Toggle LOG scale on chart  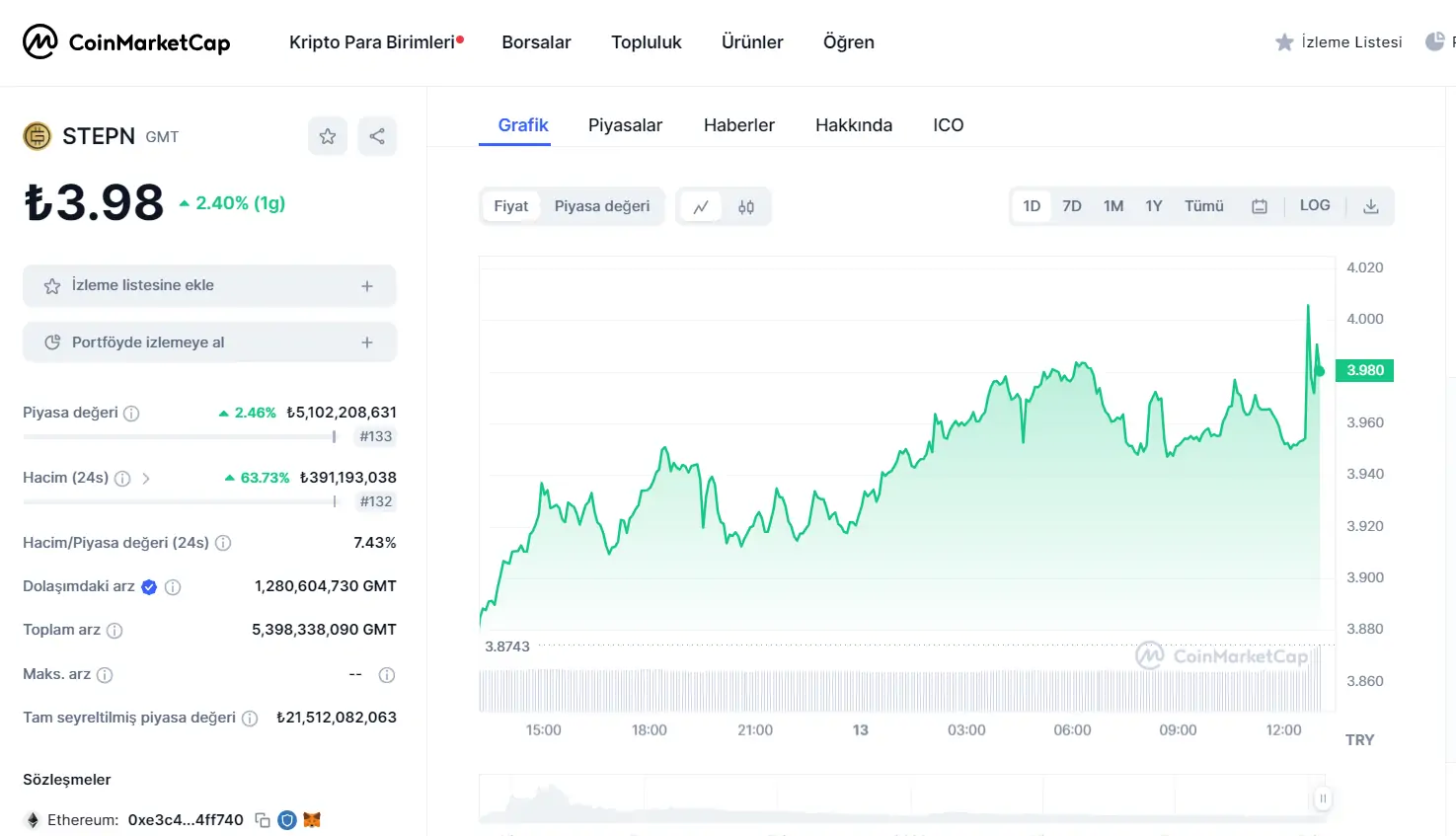pos(1315,205)
